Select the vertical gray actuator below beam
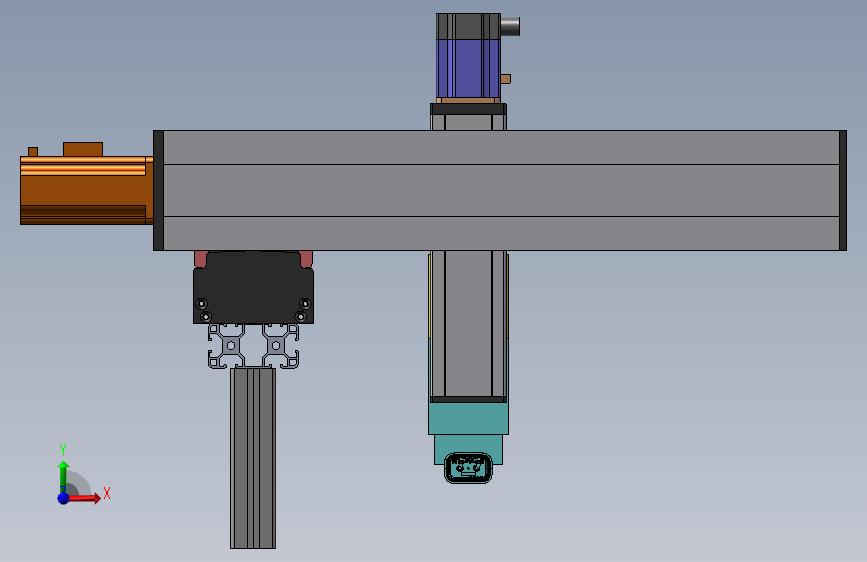Screen dimensions: 867x562 [x=468, y=325]
